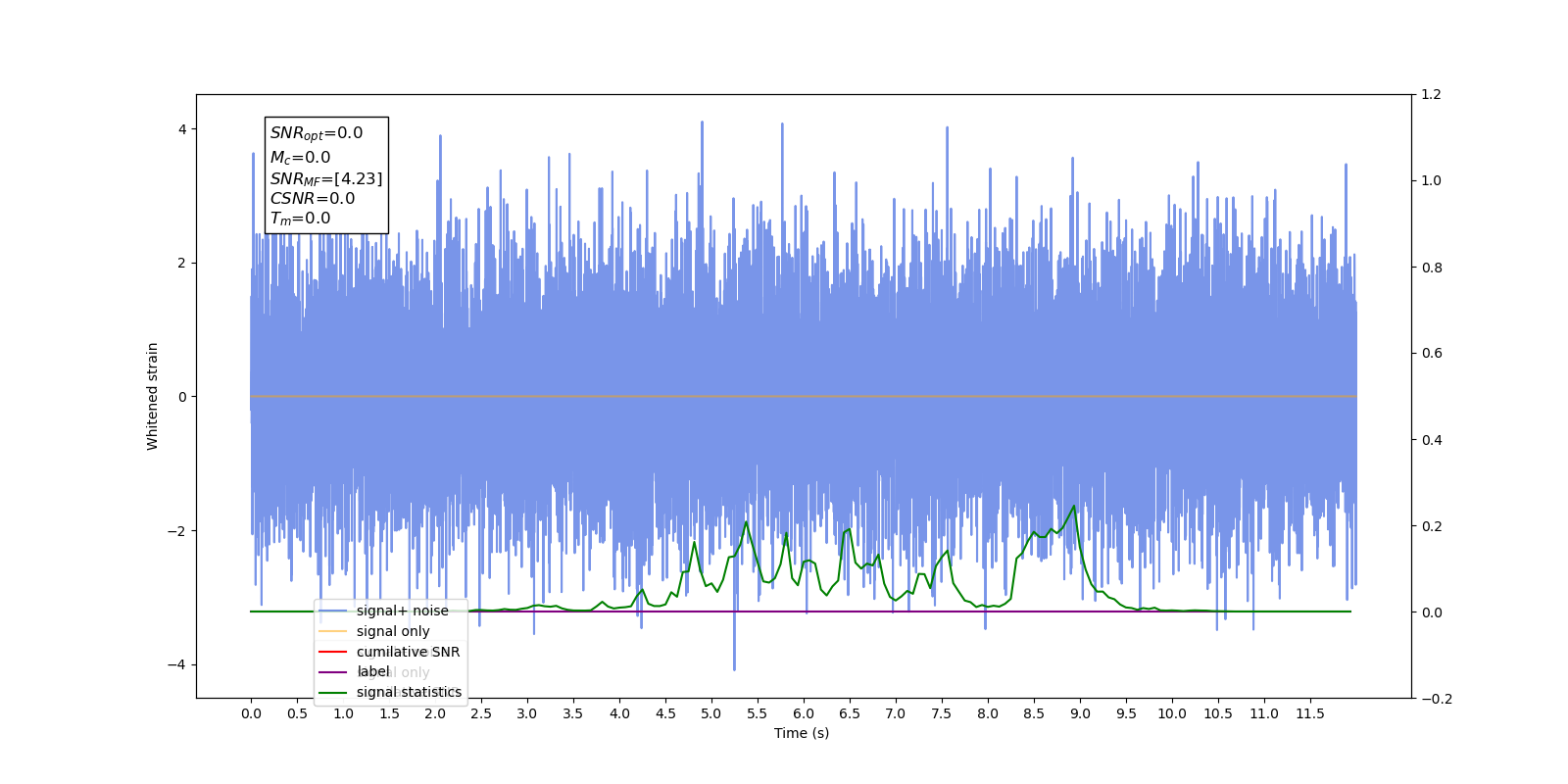The width and height of the screenshot is (1568, 784).
Task: Click the 'signal only' legend label
Action: pos(393,631)
